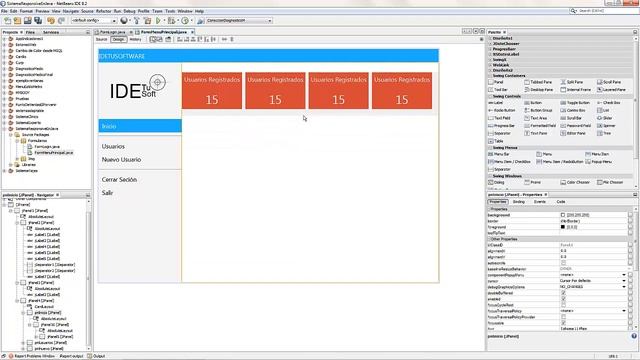Click Nuevo Usuario label in form
Image resolution: width=640 pixels, height=360 pixels.
121,160
